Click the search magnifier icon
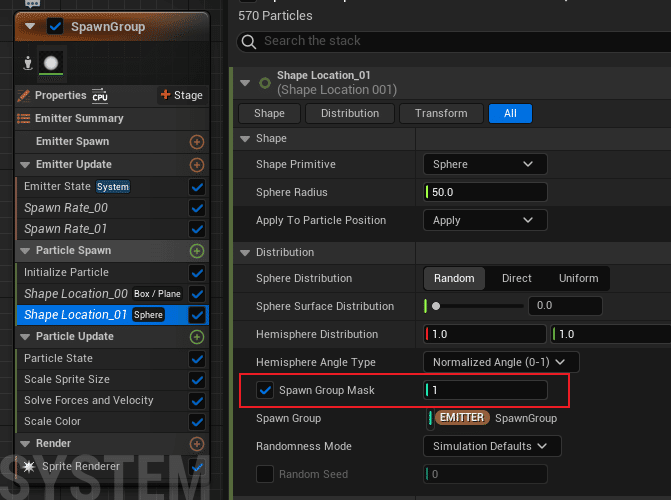671x500 pixels. coord(249,42)
